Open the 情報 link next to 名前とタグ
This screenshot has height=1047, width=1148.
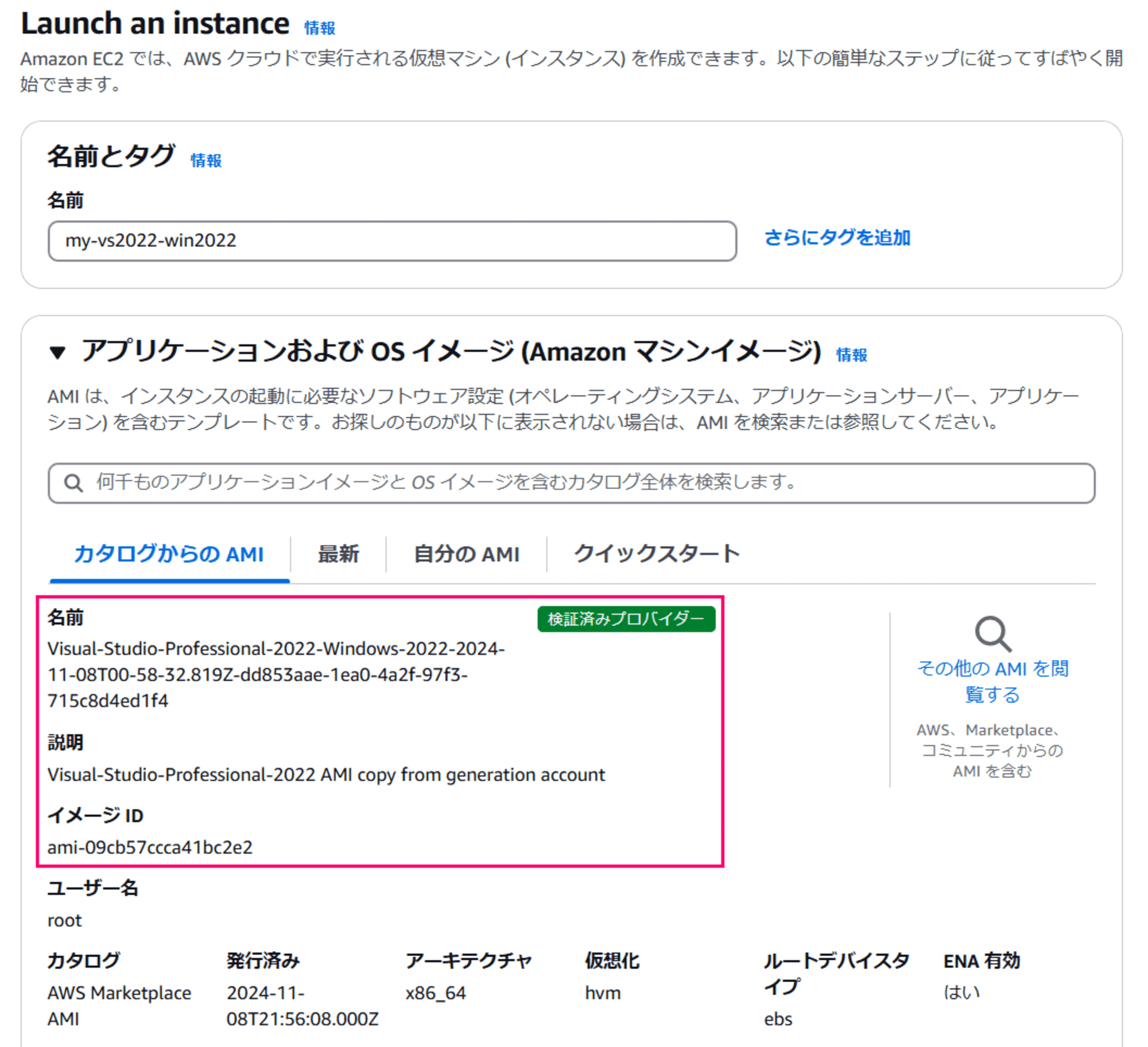[205, 160]
